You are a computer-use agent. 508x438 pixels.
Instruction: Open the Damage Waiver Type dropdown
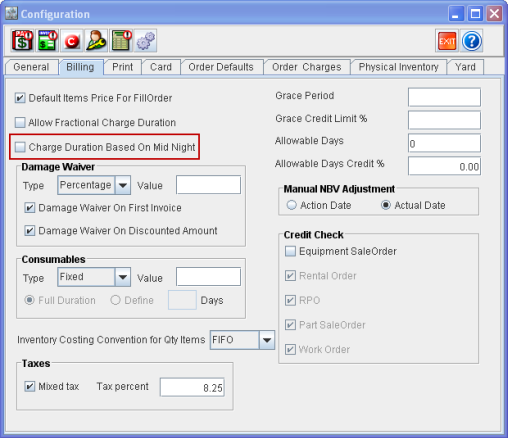click(x=123, y=185)
